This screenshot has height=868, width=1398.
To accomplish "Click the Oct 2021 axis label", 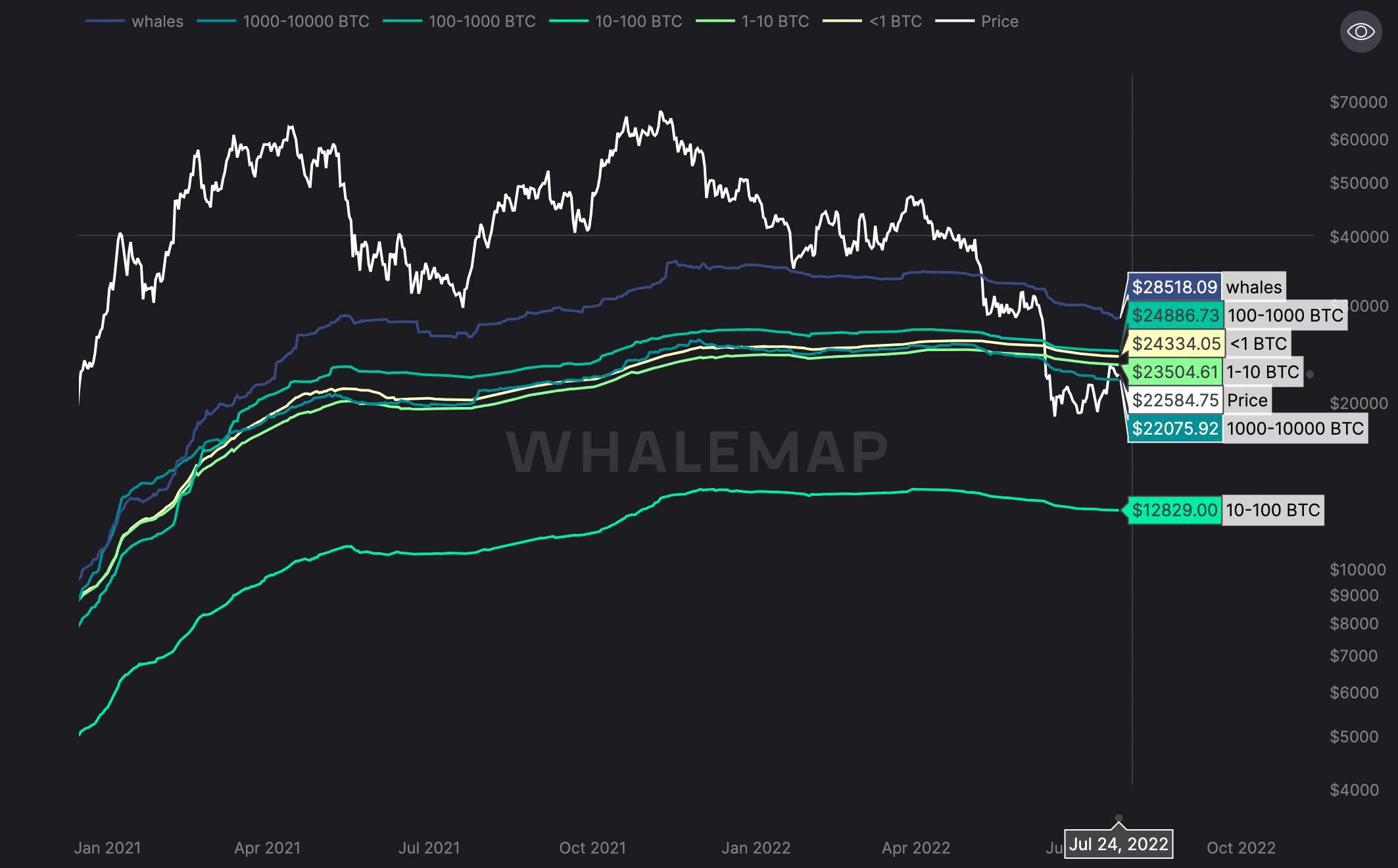I will (592, 848).
